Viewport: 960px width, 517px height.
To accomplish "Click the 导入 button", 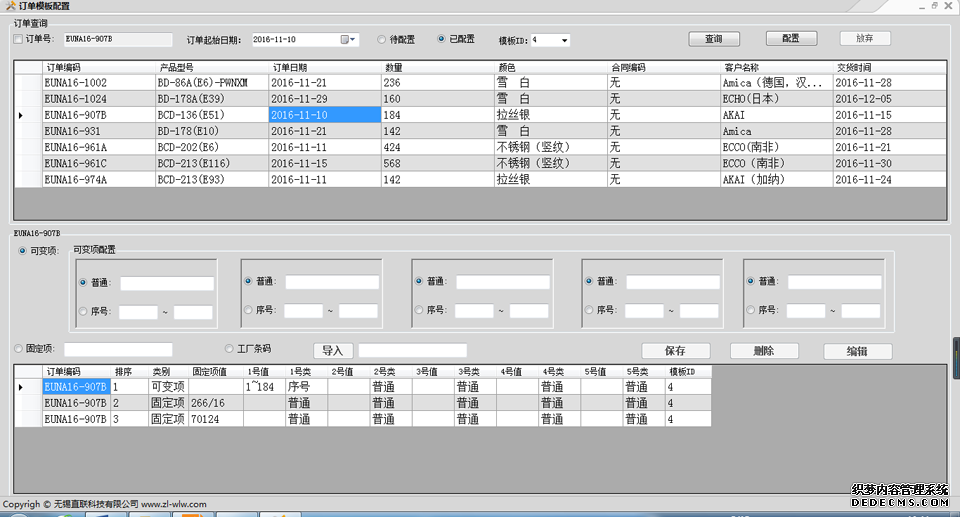I will click(x=332, y=351).
